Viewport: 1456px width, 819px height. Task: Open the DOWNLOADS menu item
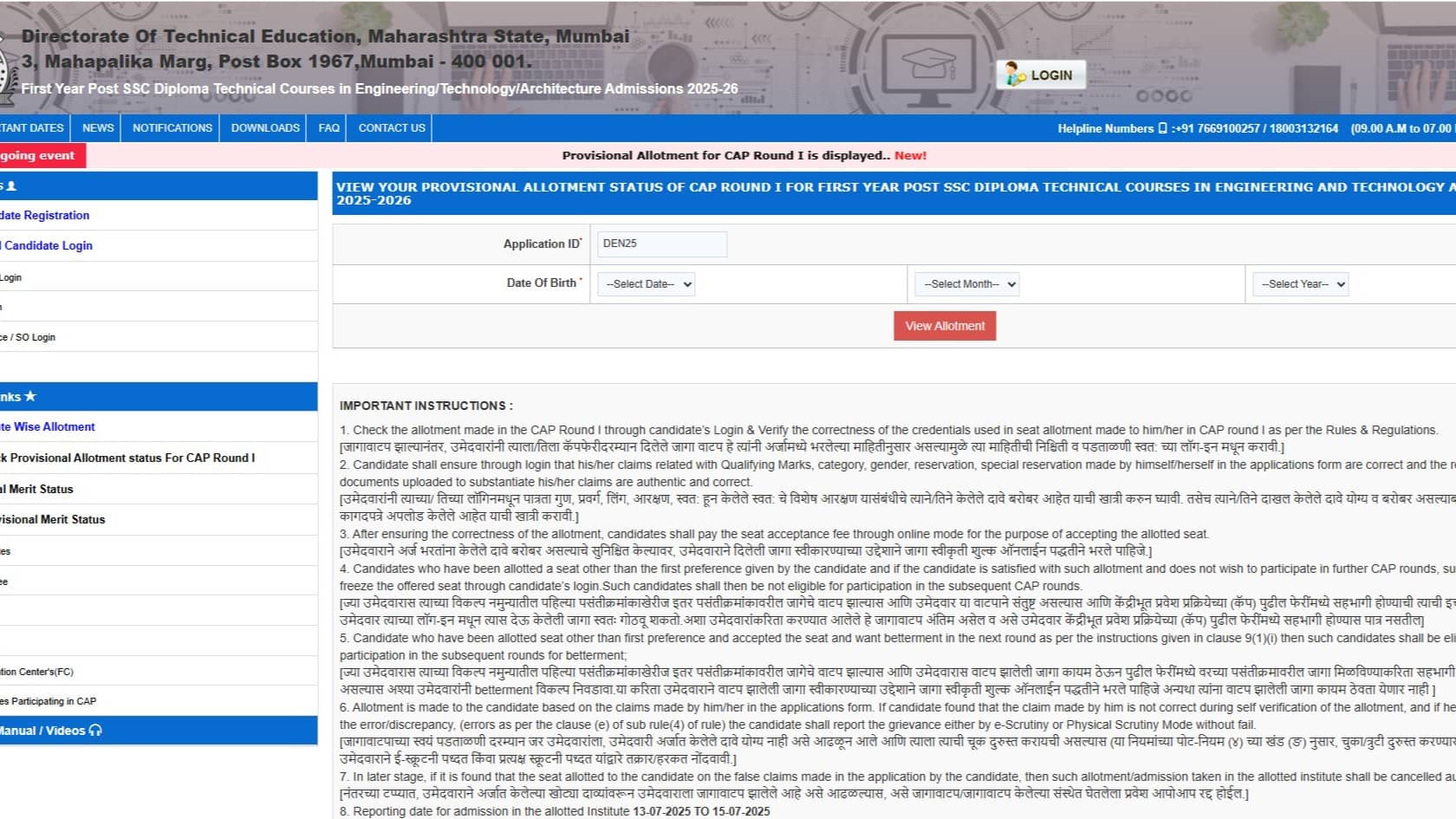[265, 127]
